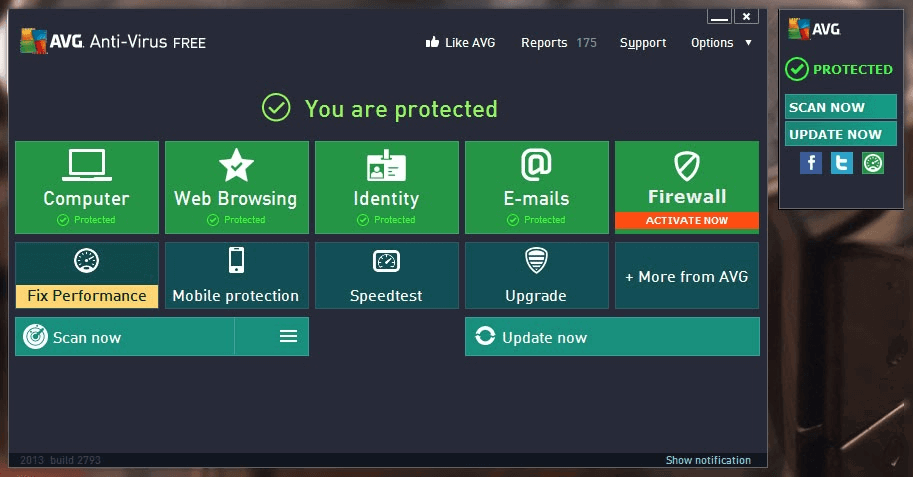Open the Mobile protection tile
913x477 pixels.
[x=236, y=275]
